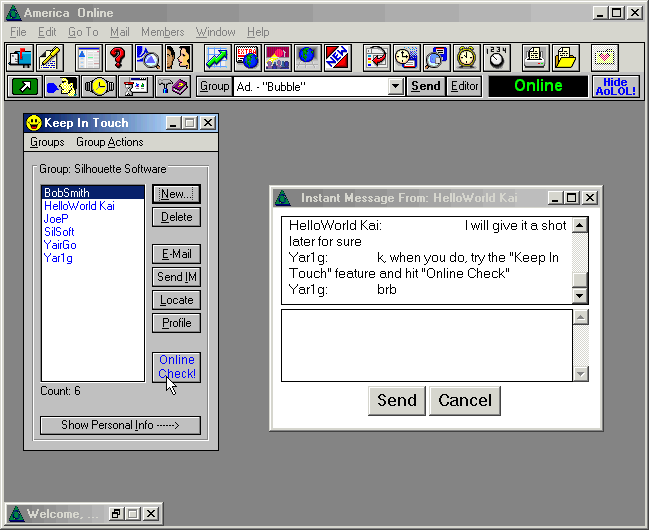
Task: Toggle the Hide AoLOL! button
Action: (x=615, y=86)
